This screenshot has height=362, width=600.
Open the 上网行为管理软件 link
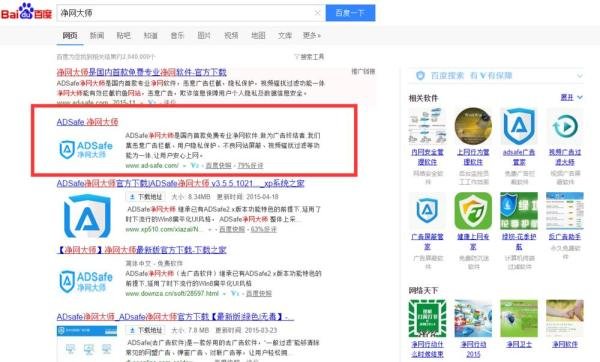tap(473, 157)
